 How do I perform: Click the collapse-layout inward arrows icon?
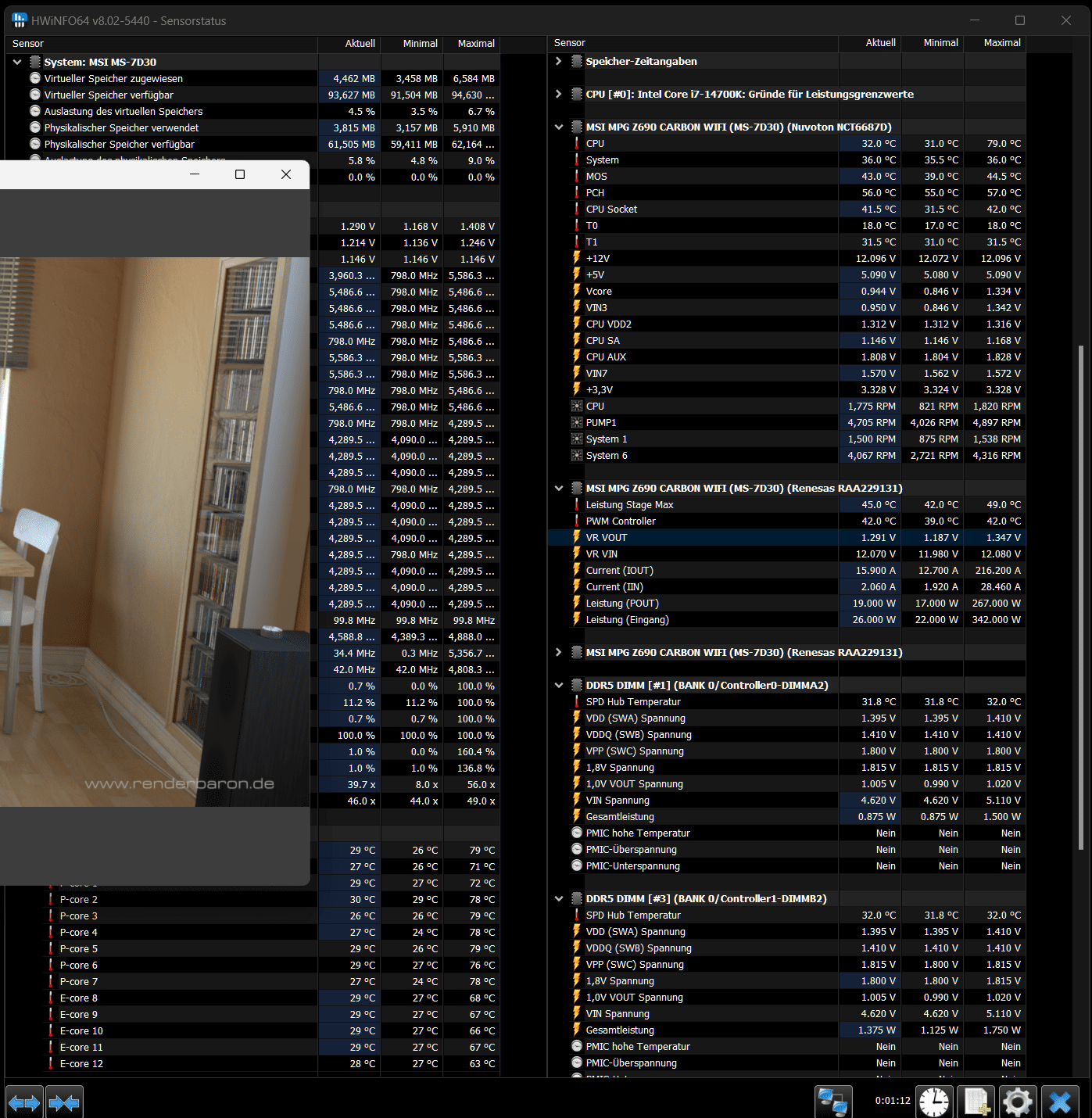(x=64, y=1102)
